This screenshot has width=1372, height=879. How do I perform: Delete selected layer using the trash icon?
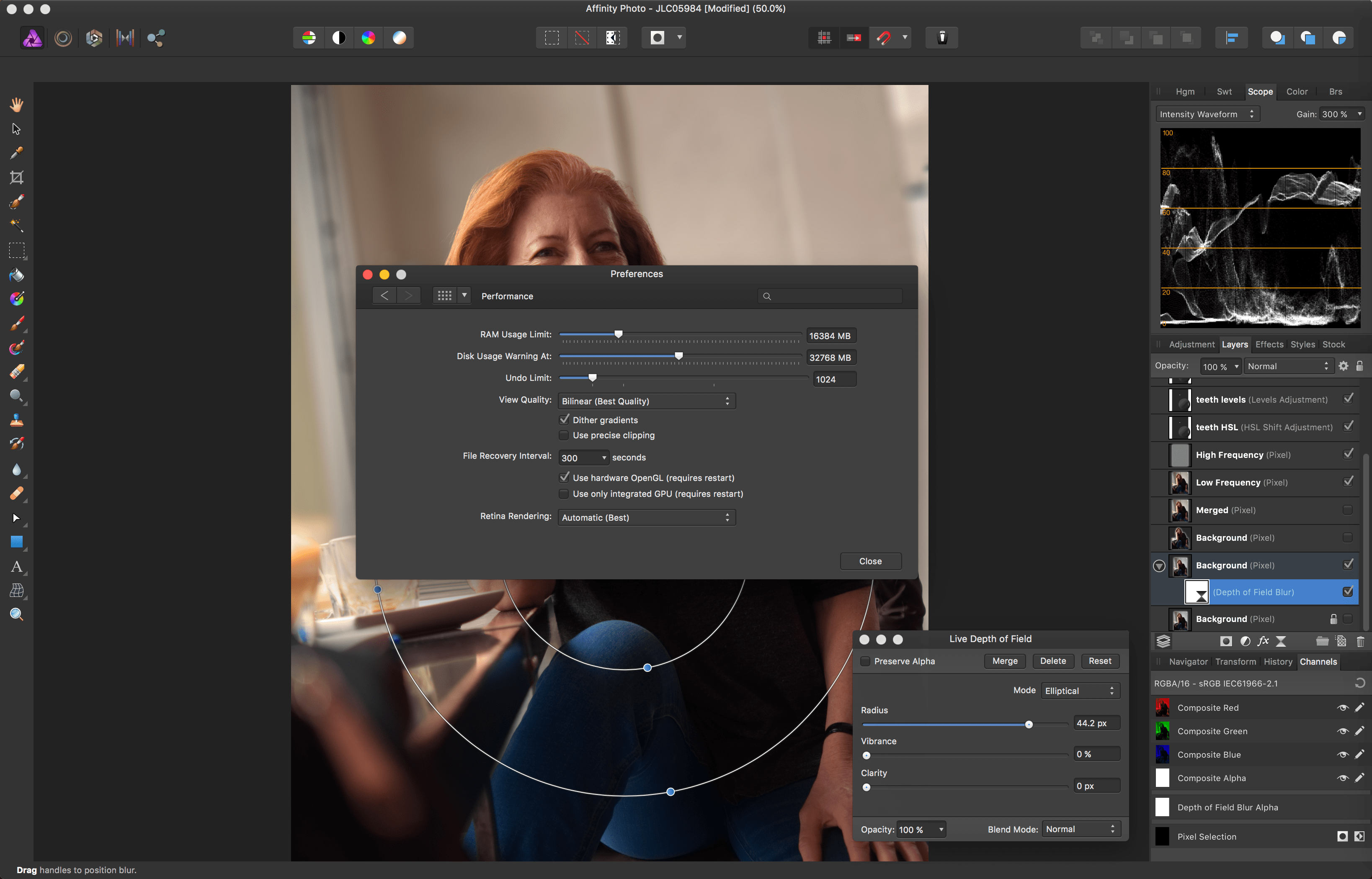coord(1361,641)
